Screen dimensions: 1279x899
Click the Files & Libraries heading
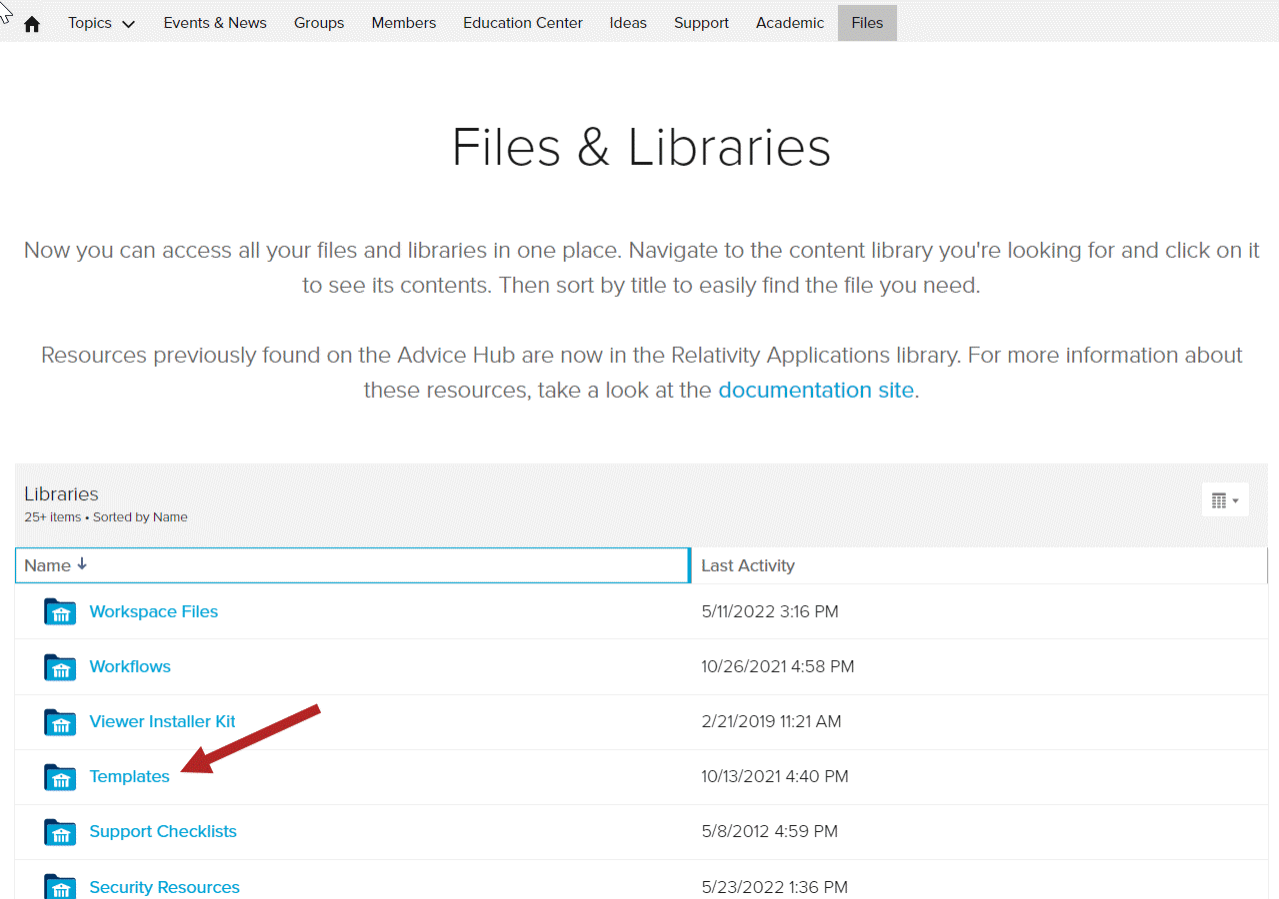pos(641,147)
